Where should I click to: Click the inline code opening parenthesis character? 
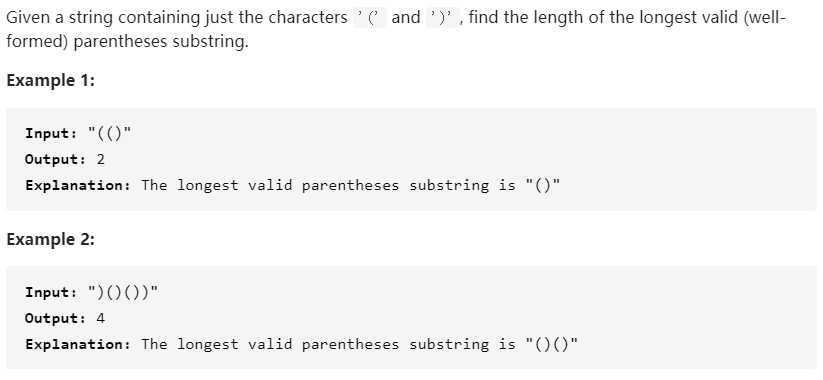371,18
